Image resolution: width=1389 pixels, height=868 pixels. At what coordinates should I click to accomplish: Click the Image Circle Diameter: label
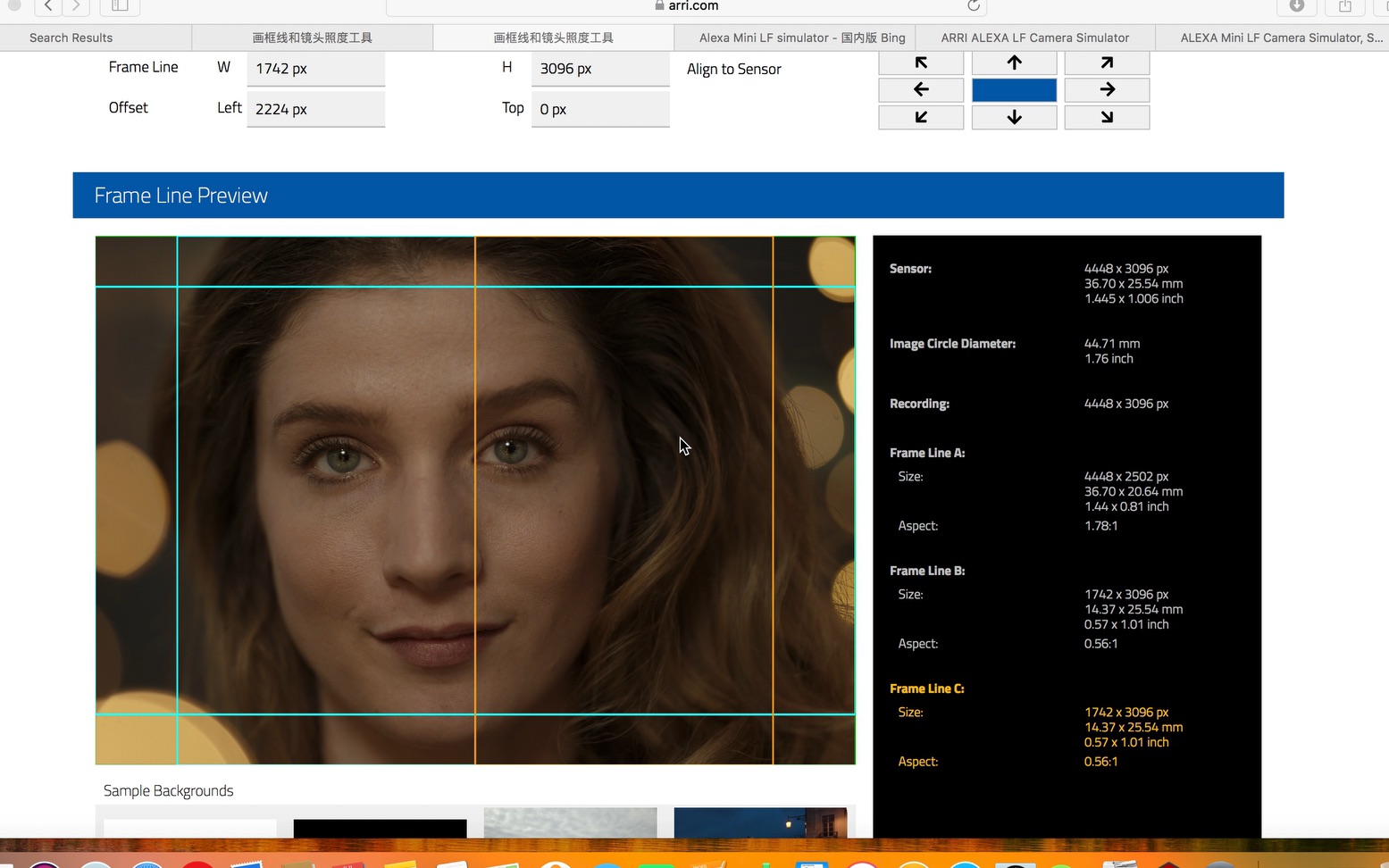(x=952, y=344)
